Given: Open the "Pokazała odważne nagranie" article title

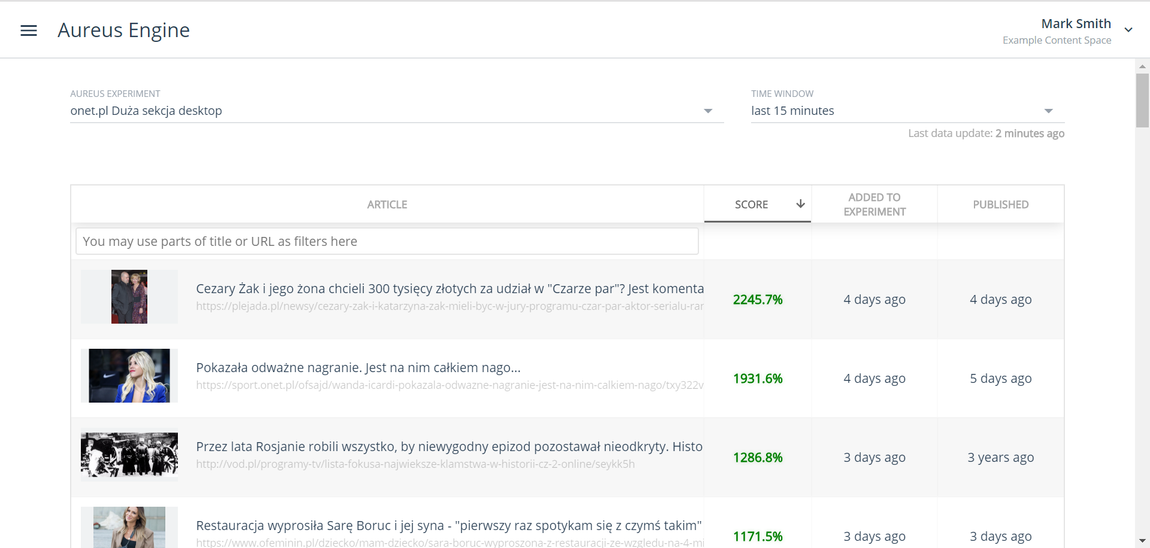Looking at the screenshot, I should pyautogui.click(x=358, y=368).
